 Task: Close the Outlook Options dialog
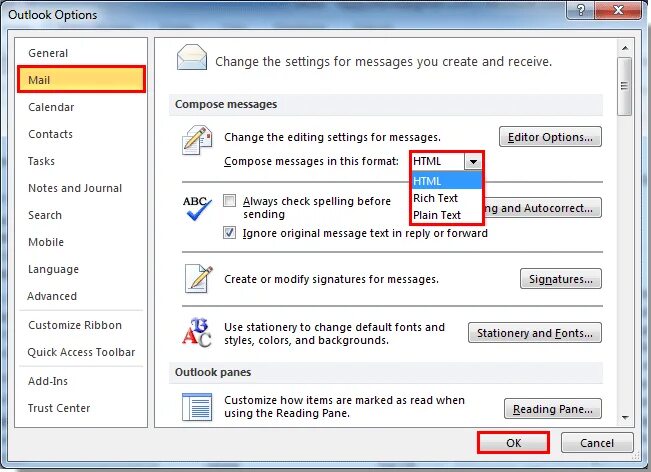point(618,10)
